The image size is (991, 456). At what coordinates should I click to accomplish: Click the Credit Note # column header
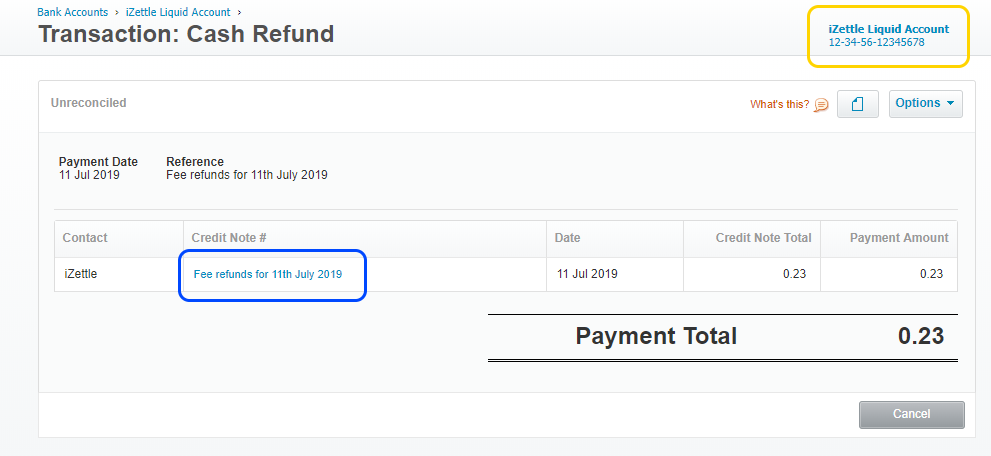tap(229, 238)
